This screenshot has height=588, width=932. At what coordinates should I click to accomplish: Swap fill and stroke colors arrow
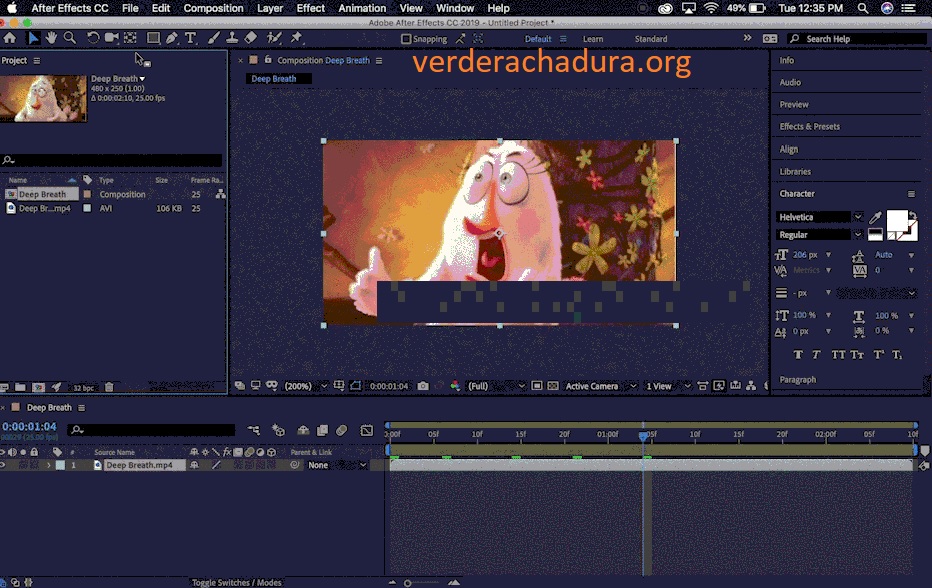click(x=913, y=216)
